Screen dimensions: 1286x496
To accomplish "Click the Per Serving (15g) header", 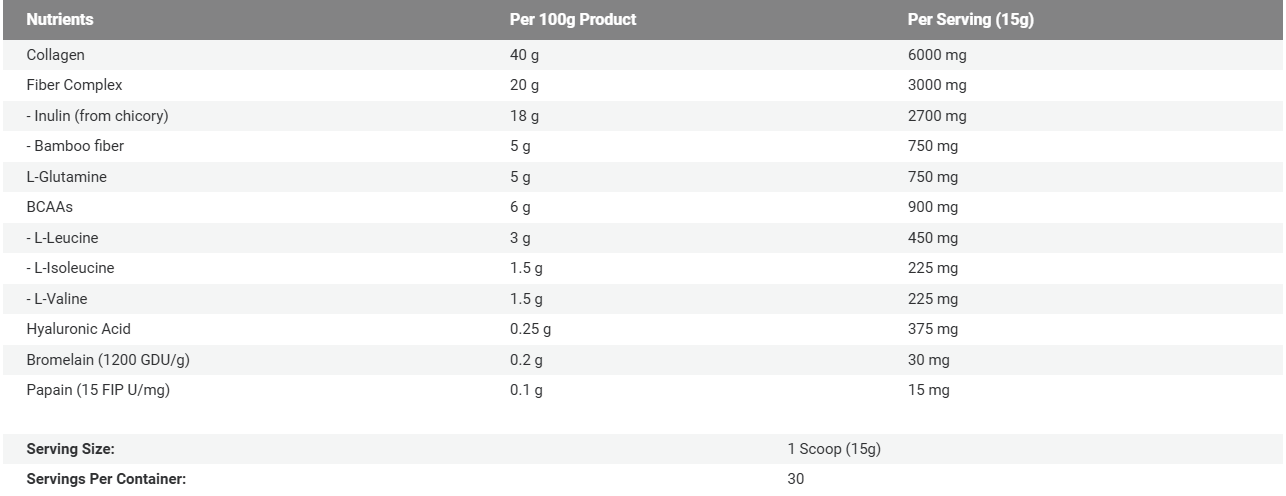I will coord(970,20).
